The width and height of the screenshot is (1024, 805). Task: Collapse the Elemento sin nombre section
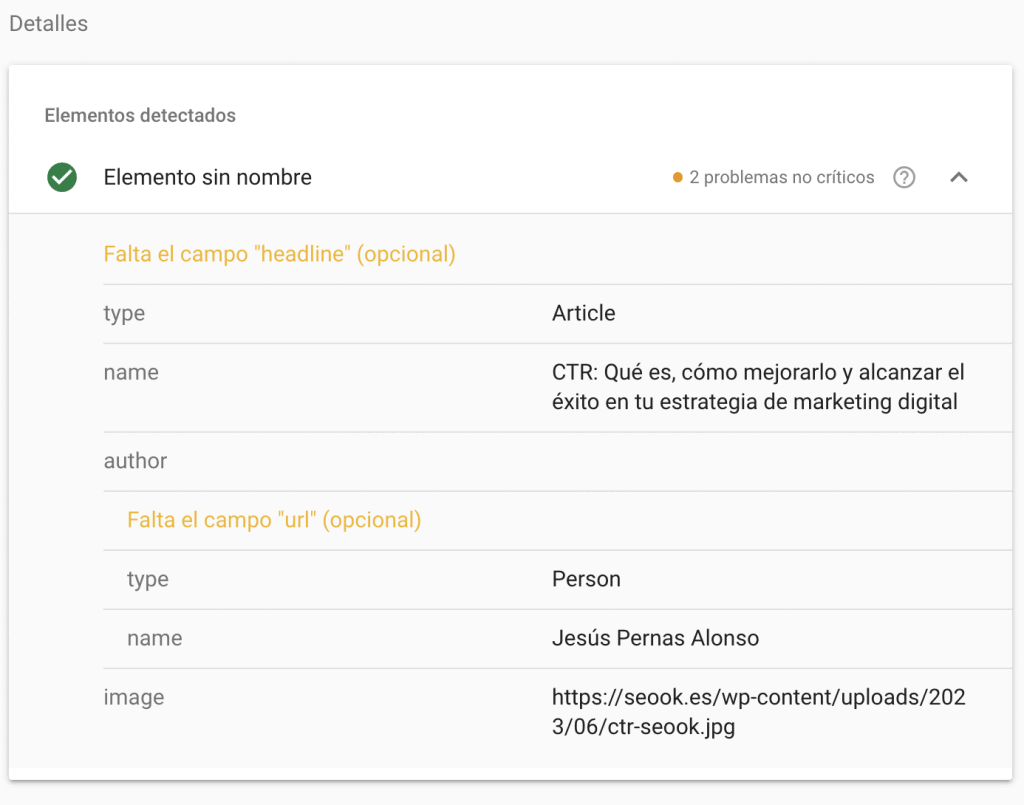click(958, 178)
